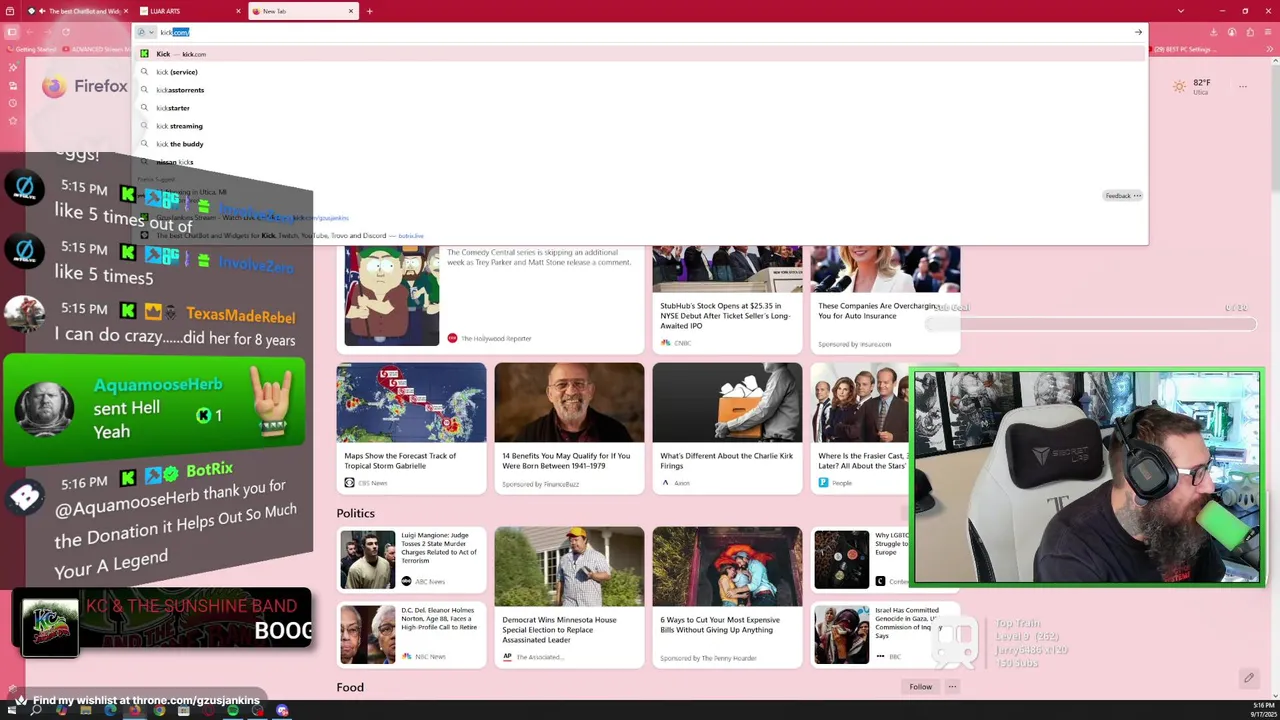Switch to 'The best ChatBot and Widgets' tab
Viewport: 1280px width, 720px height.
[78, 11]
